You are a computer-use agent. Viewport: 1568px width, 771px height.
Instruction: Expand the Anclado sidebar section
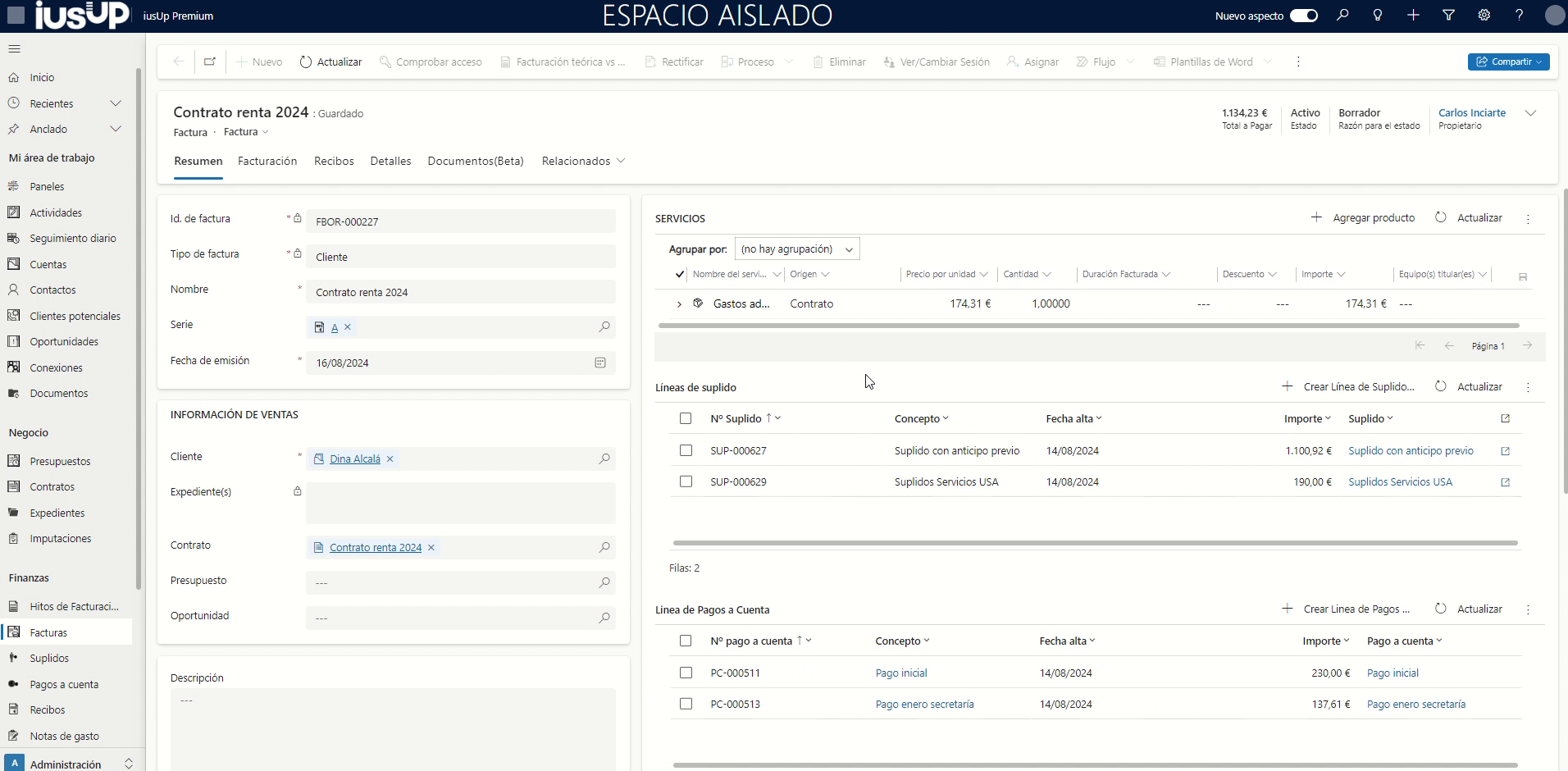tap(116, 130)
